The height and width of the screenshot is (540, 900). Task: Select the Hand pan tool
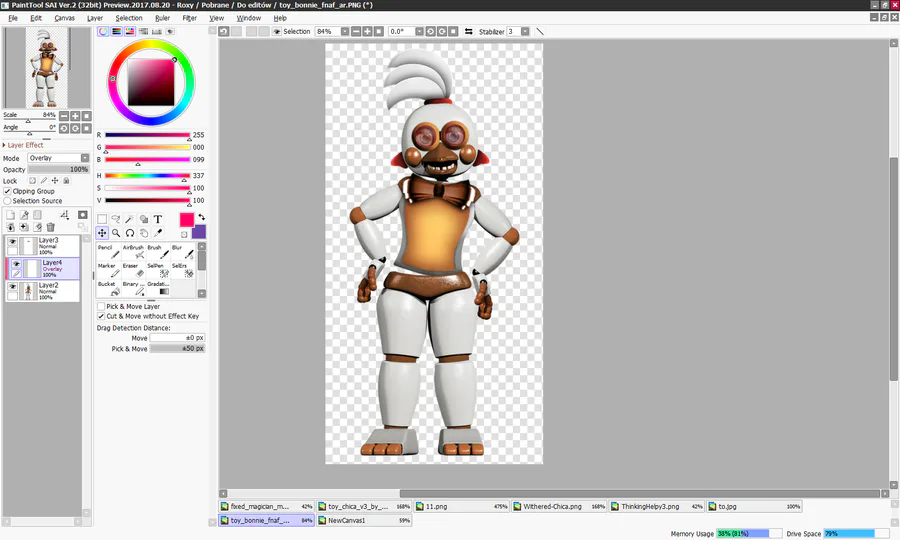pyautogui.click(x=144, y=233)
